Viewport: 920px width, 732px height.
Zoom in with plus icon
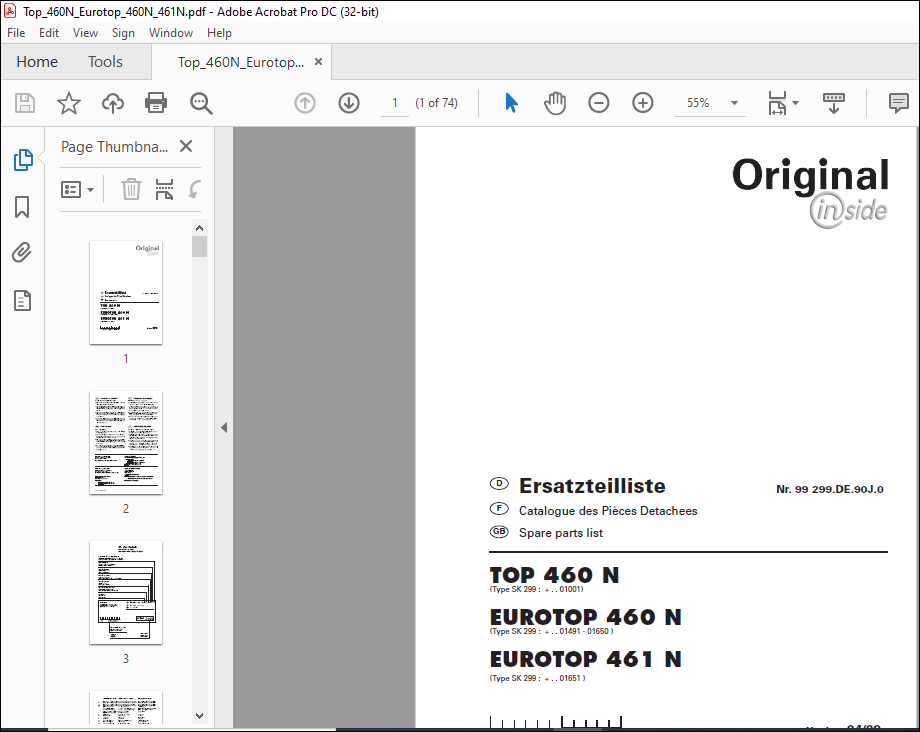tap(642, 103)
